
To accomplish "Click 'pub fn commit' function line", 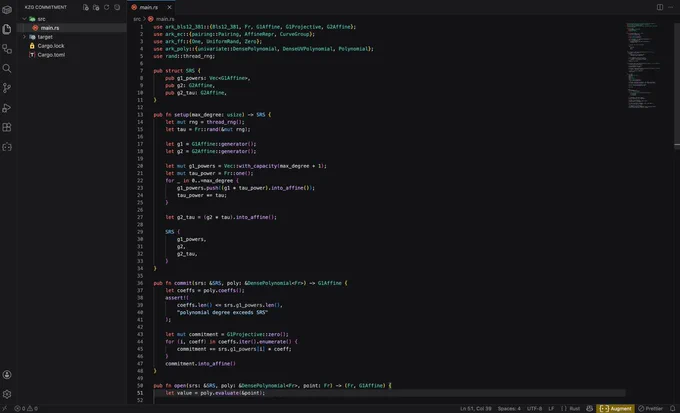I will click(250, 283).
